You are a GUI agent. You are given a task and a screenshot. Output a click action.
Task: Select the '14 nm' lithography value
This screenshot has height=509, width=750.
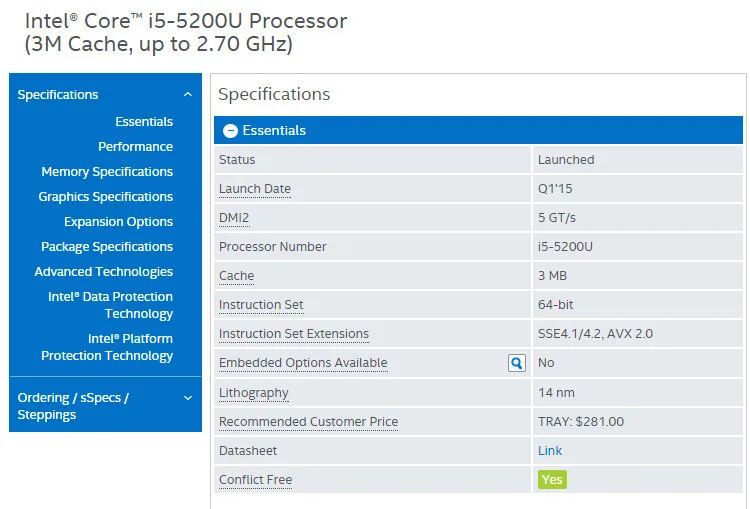(556, 393)
